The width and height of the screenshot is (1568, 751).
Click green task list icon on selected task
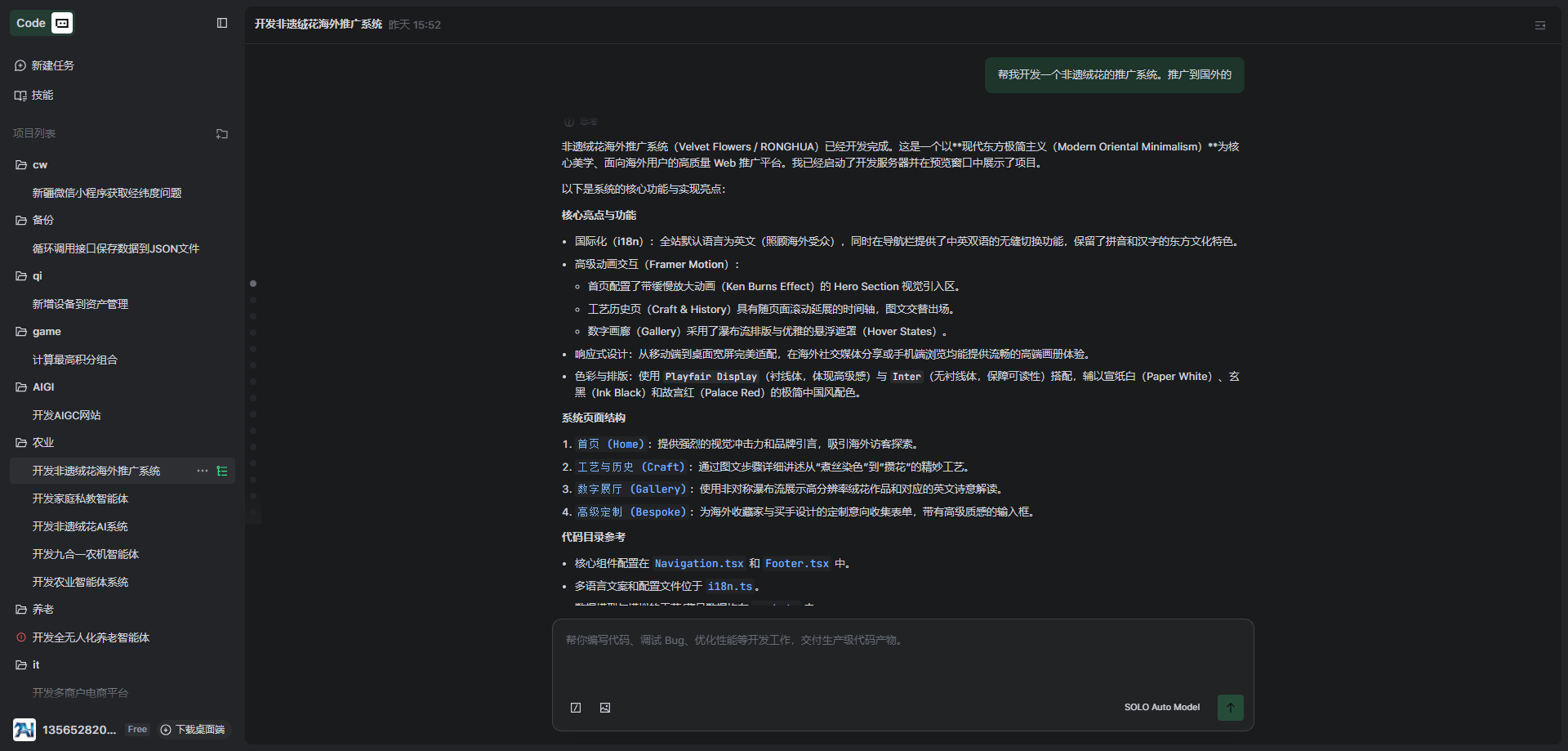[x=222, y=471]
